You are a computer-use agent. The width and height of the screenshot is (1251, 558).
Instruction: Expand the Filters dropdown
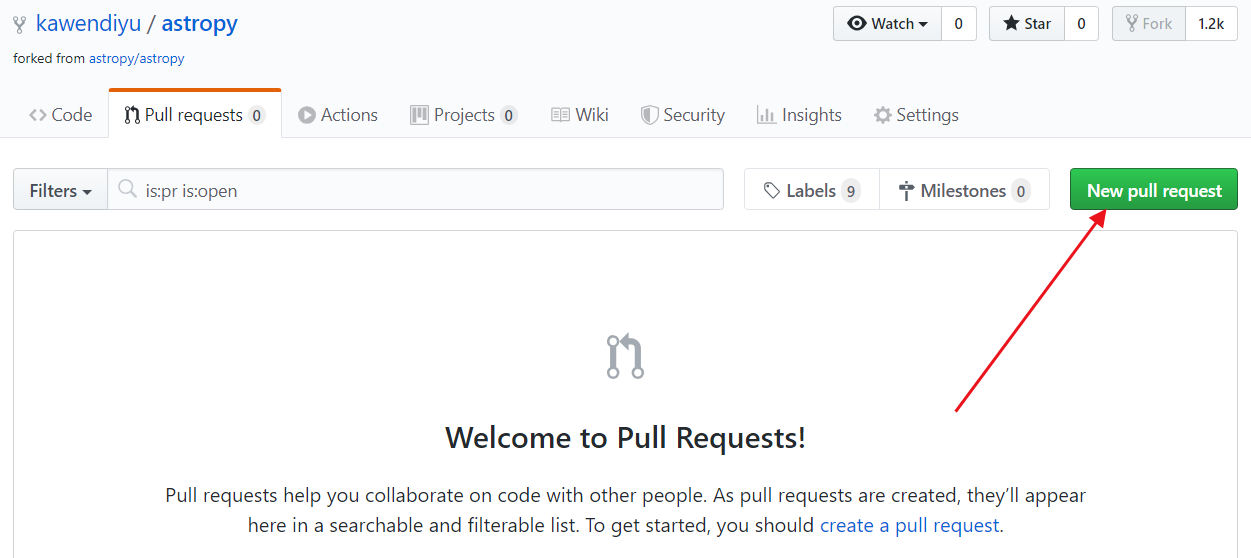tap(60, 190)
